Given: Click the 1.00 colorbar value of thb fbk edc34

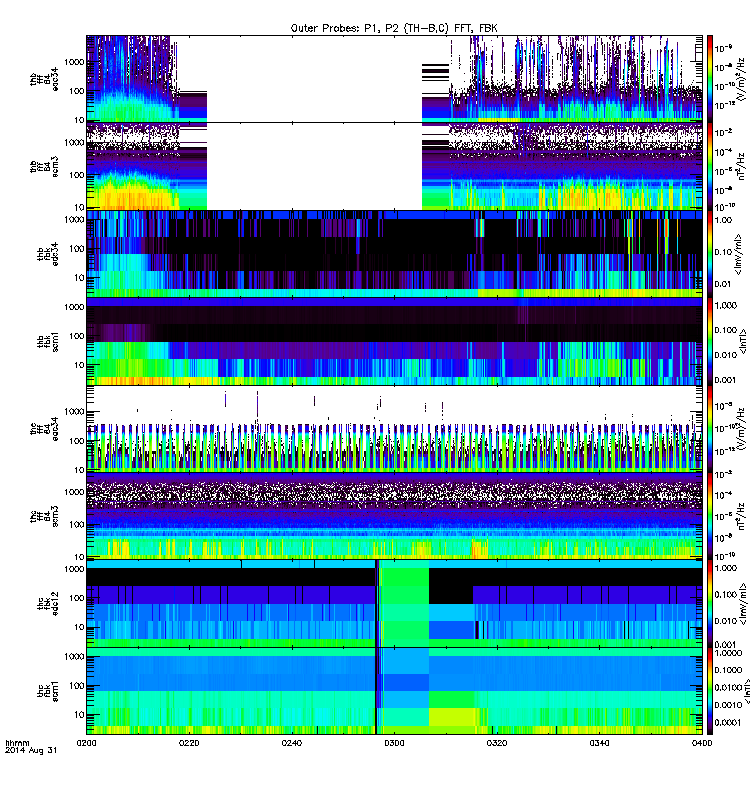Looking at the screenshot, I should [723, 220].
